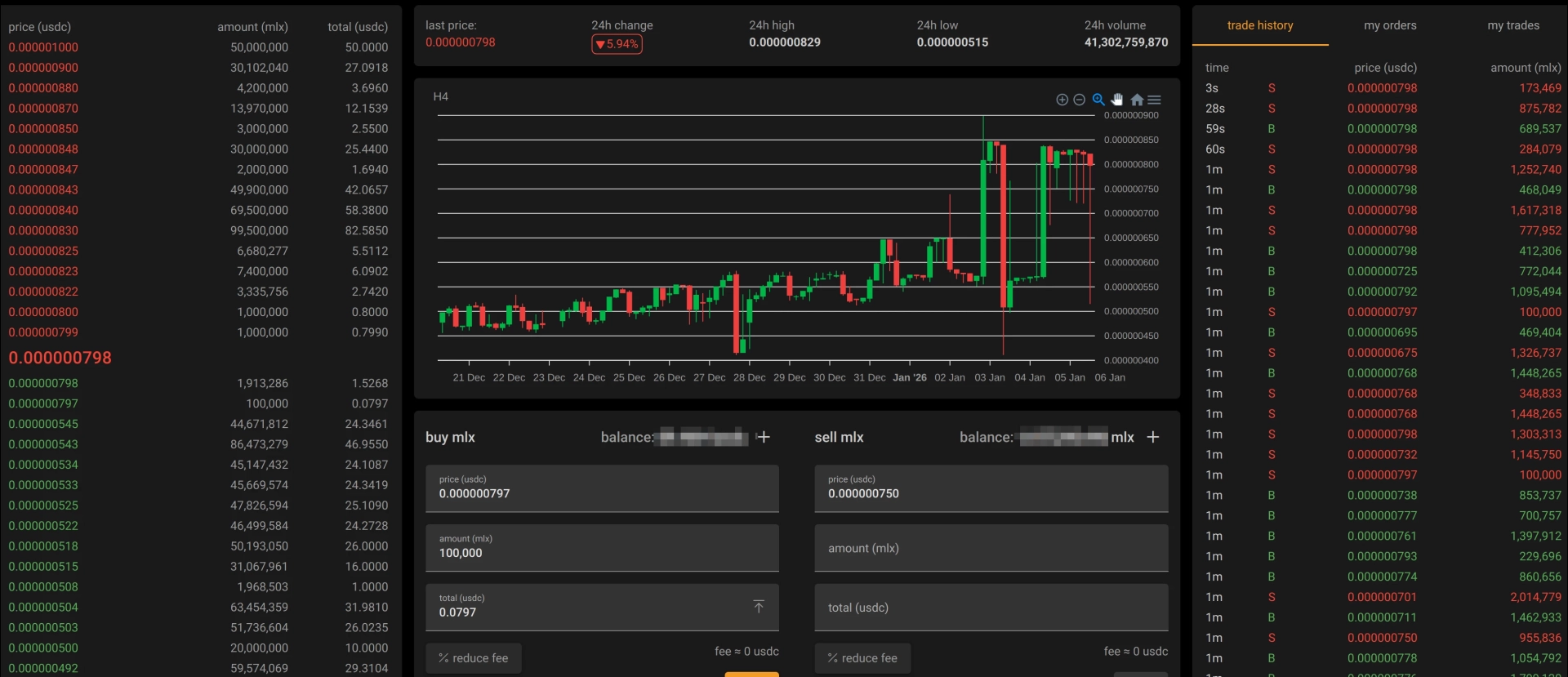Focus the buy price field 0.000000797
Screen dimensions: 1568x677
point(602,488)
